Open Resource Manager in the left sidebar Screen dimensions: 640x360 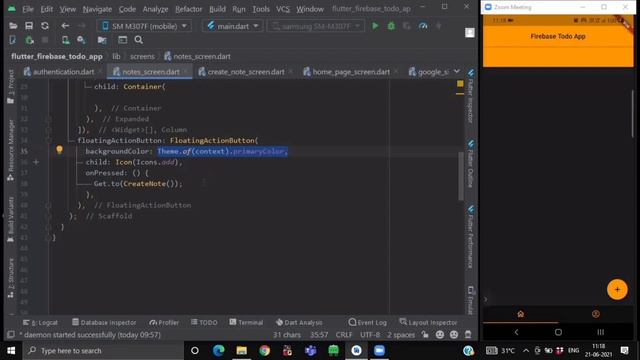(11, 150)
